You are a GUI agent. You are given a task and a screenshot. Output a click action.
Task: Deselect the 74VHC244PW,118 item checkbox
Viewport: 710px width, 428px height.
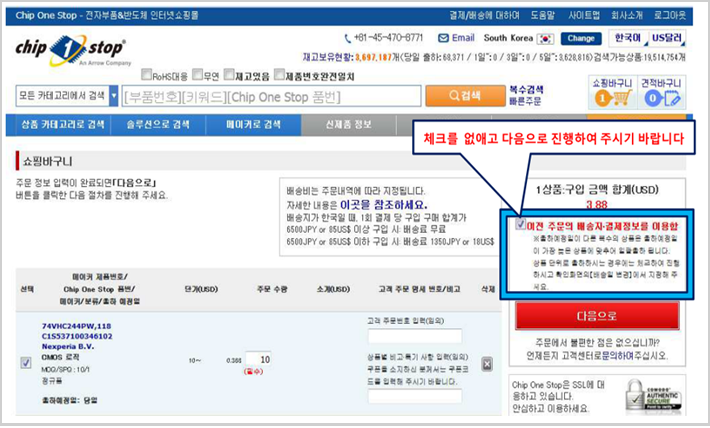click(x=26, y=363)
